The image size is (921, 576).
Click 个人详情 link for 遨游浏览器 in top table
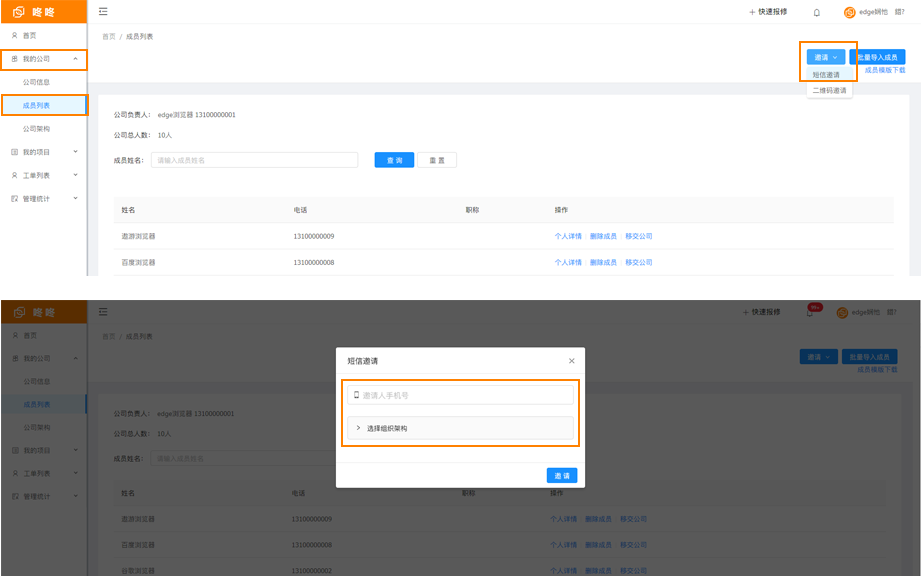point(568,236)
